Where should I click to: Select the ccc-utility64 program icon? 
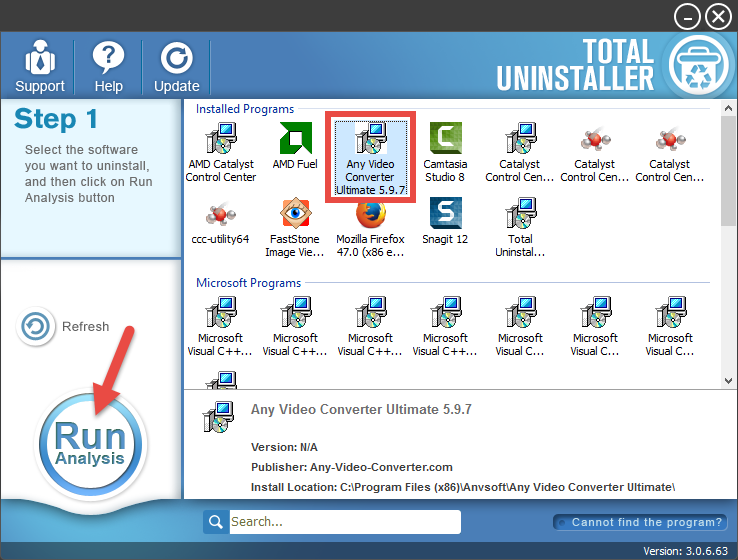coord(220,221)
